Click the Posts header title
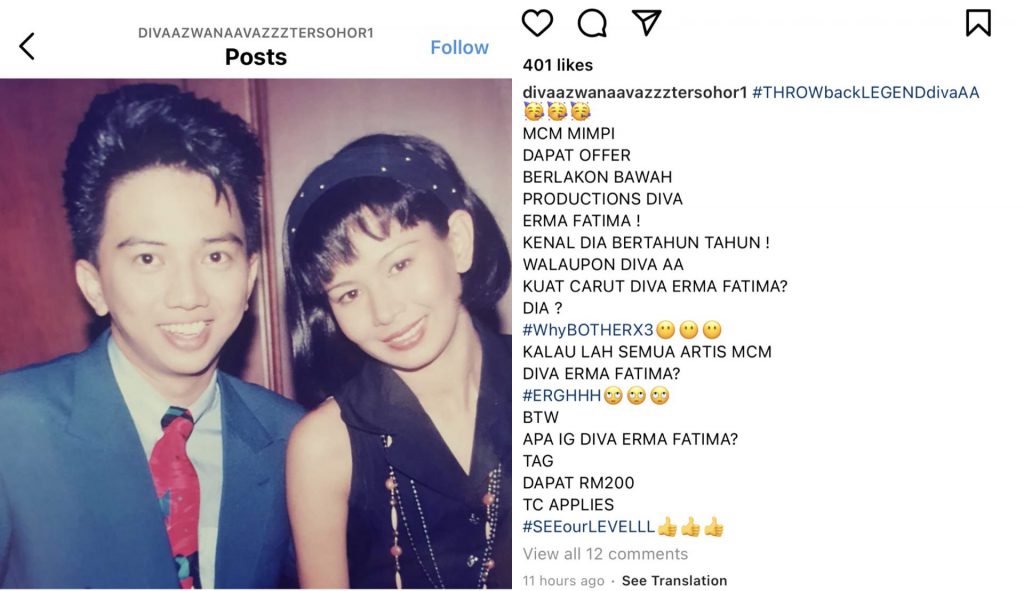 (x=256, y=57)
